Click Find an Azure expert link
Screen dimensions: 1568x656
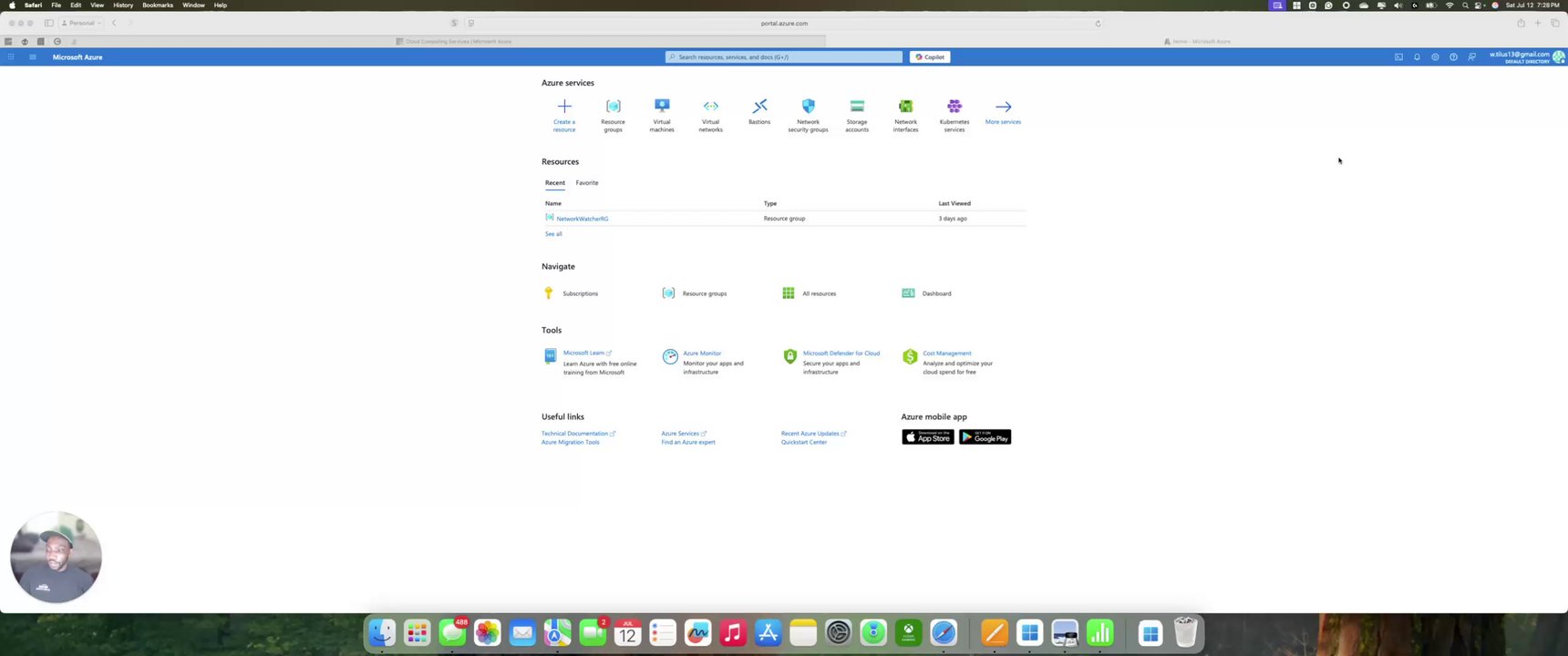(x=688, y=442)
